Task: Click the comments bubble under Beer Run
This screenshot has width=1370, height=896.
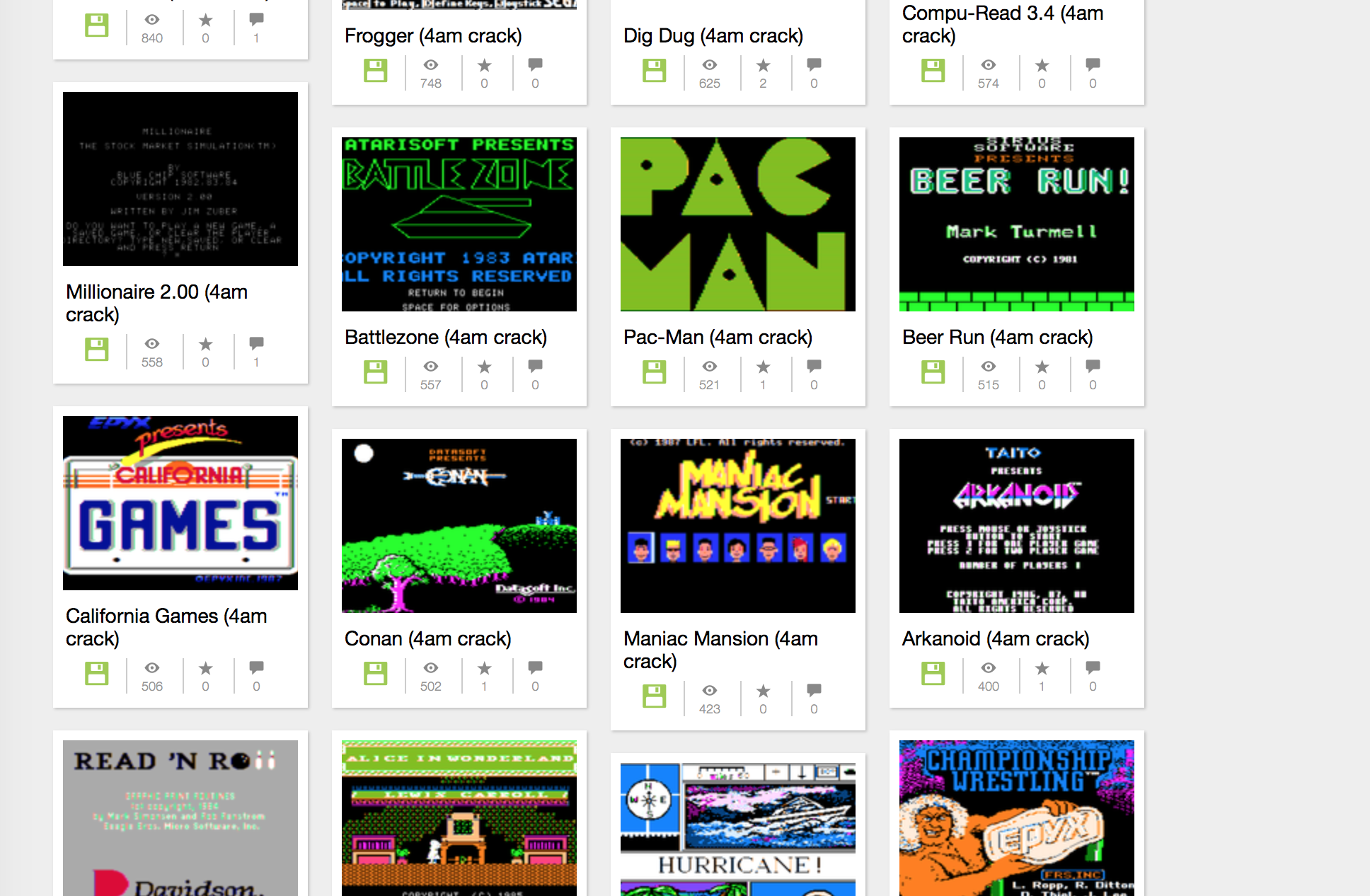Action: [1093, 366]
